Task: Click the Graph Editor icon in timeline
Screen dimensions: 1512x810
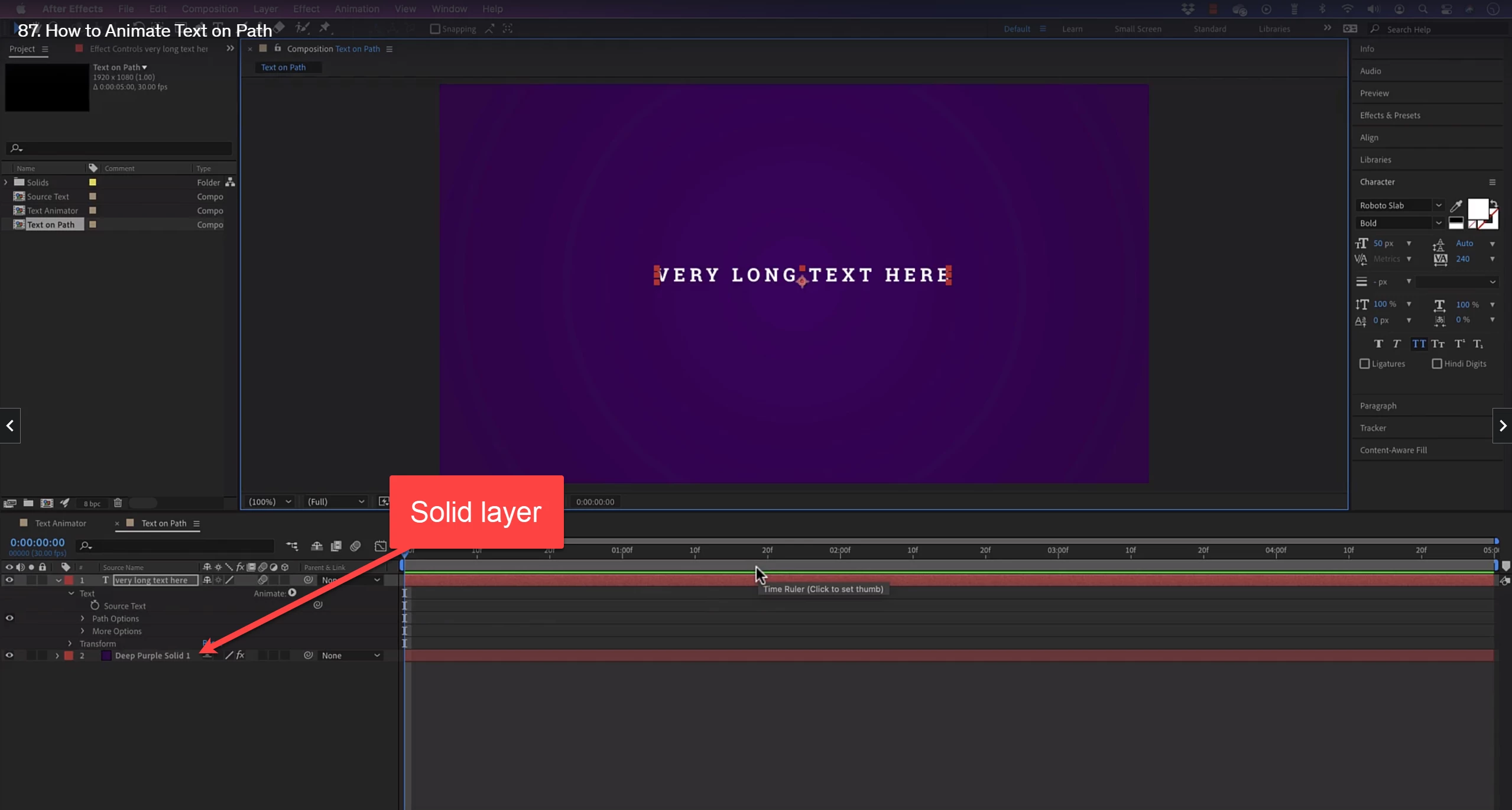Action: [381, 546]
